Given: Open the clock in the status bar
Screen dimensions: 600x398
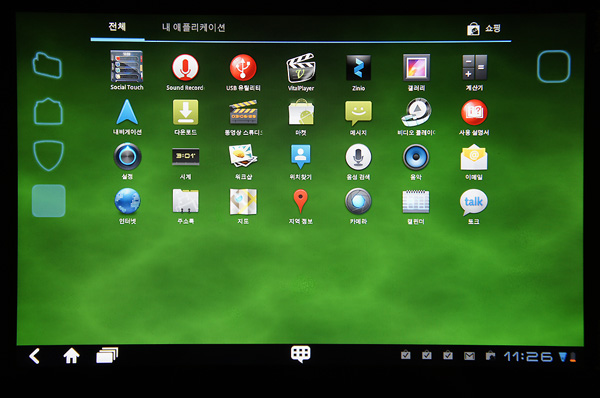Looking at the screenshot, I should point(528,357).
